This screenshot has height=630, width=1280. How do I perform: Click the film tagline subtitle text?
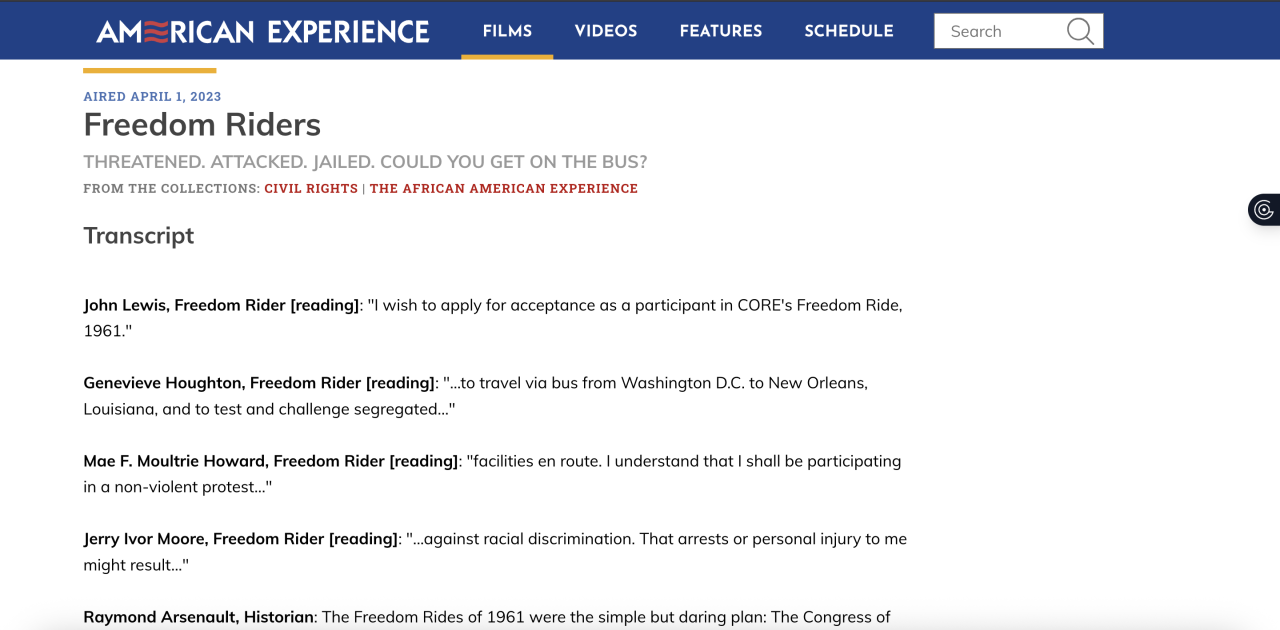pos(365,162)
